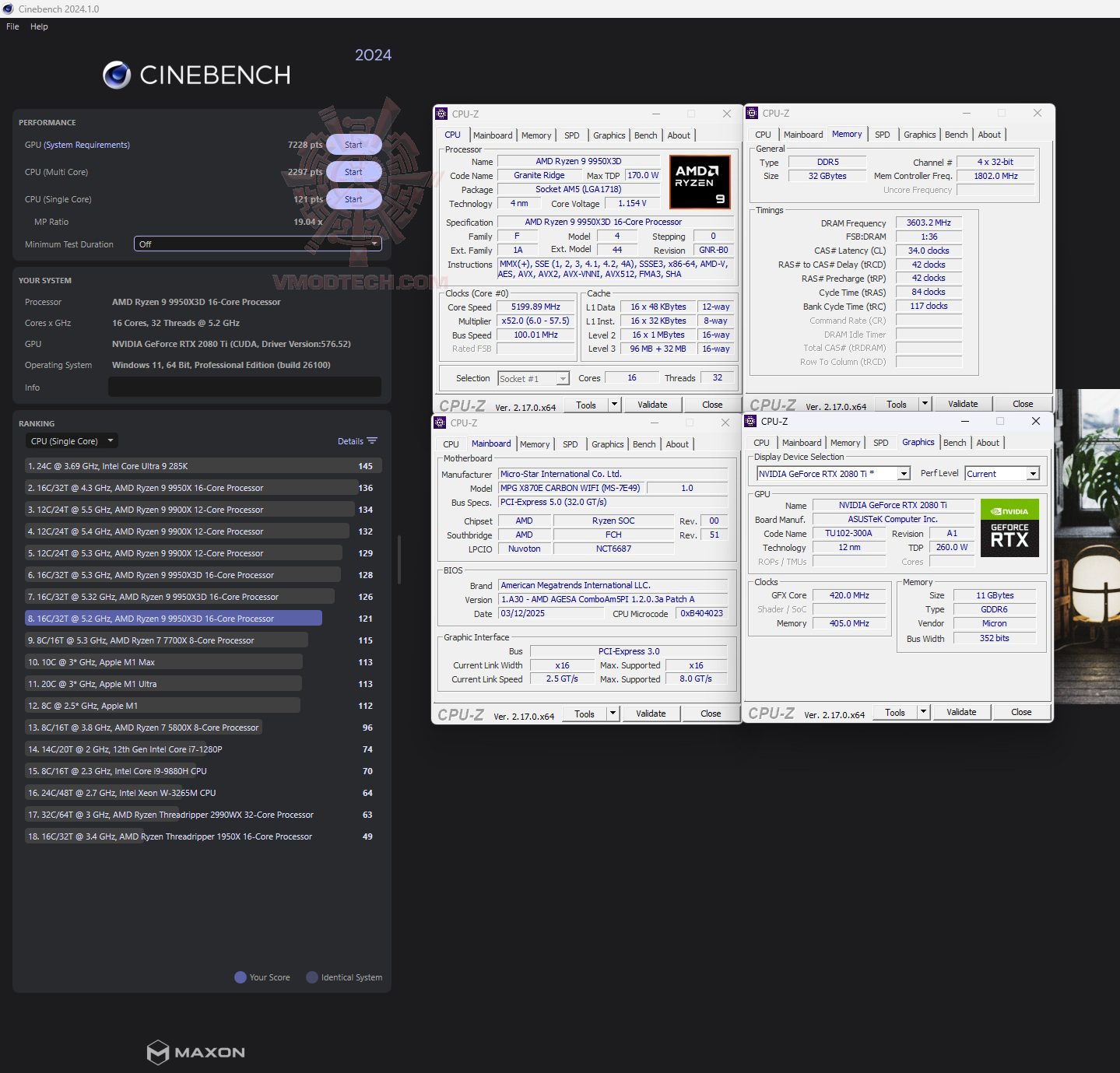Expand the Tools arrow in the CPU-Z memory timings window

pos(925,404)
